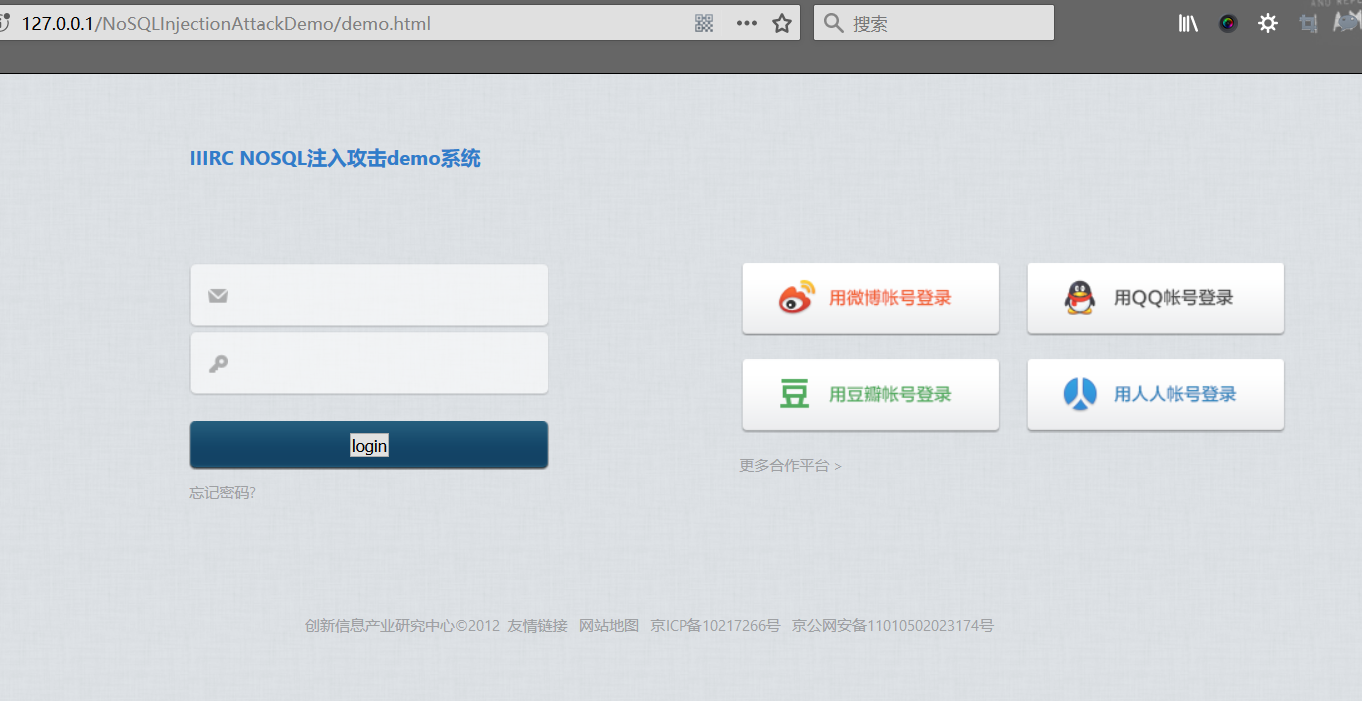1362x701 pixels.
Task: Choose the Douban account login button
Action: (870, 395)
